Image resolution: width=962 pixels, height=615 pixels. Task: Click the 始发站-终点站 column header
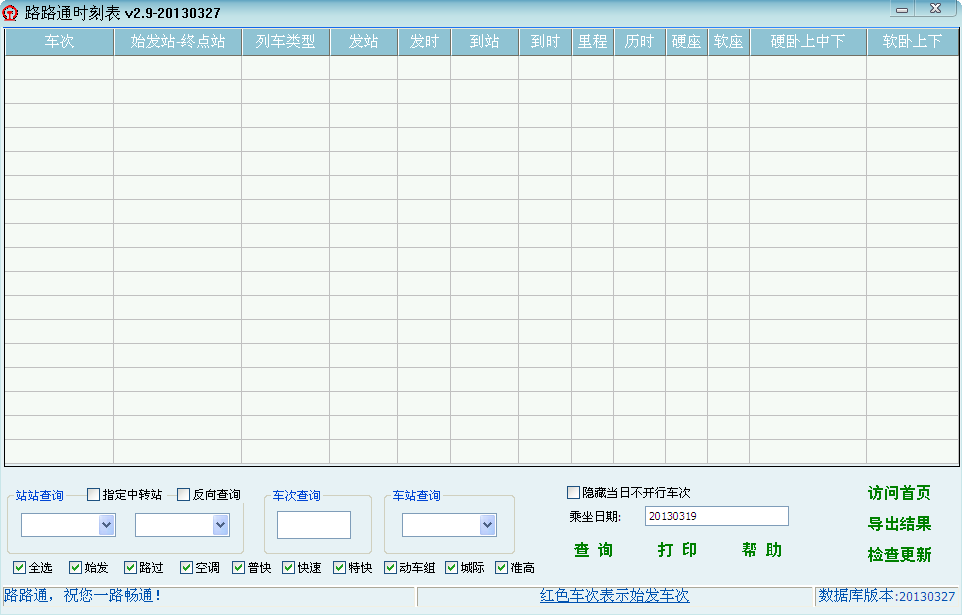178,42
